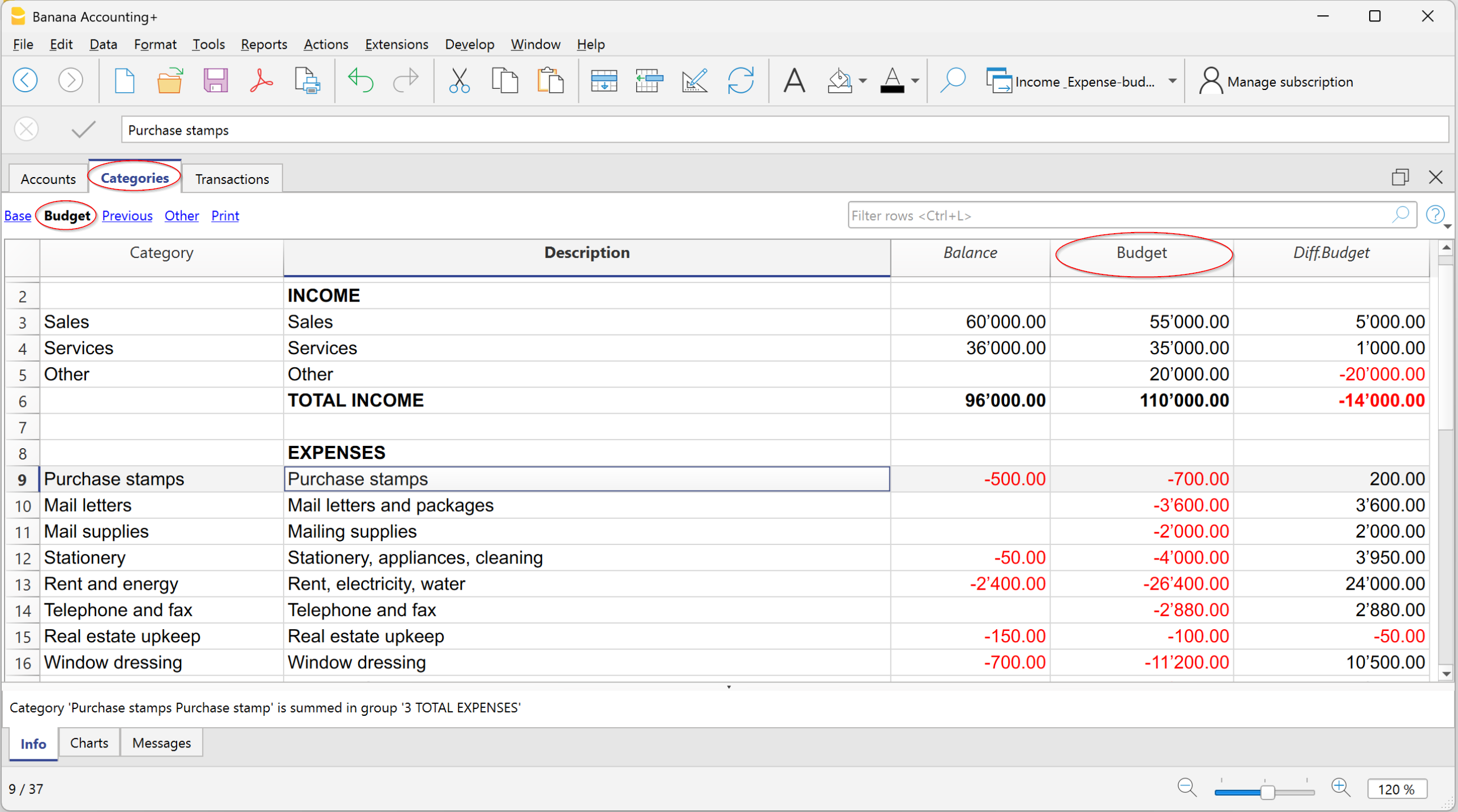Expand the text color dropdown arrow
This screenshot has width=1458, height=812.
[x=915, y=81]
